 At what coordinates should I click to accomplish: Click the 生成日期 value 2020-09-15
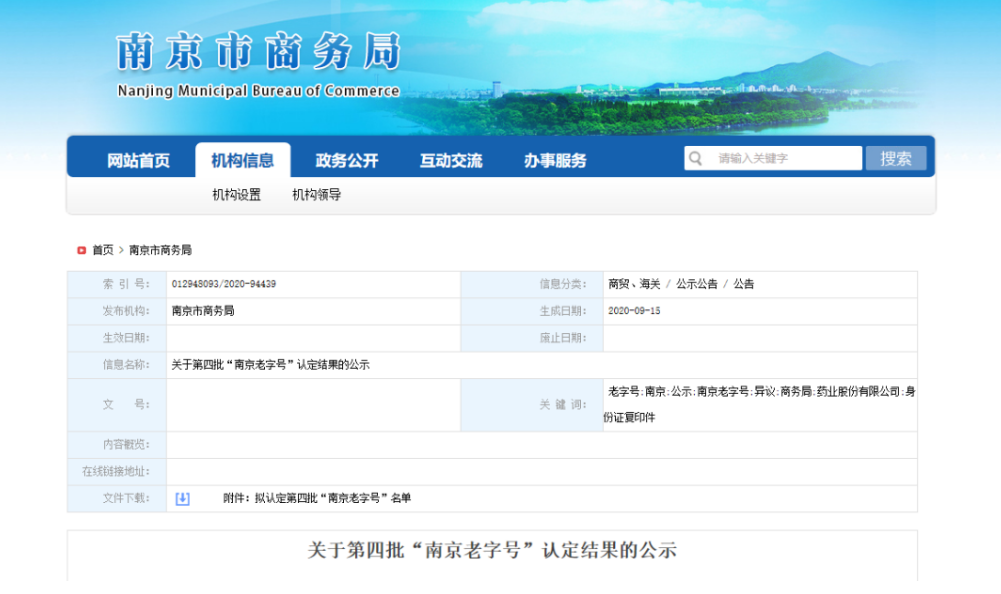(634, 311)
